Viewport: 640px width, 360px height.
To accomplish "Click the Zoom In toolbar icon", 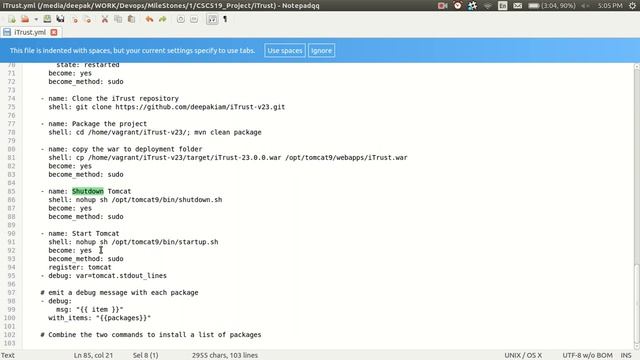I will tap(180, 19).
